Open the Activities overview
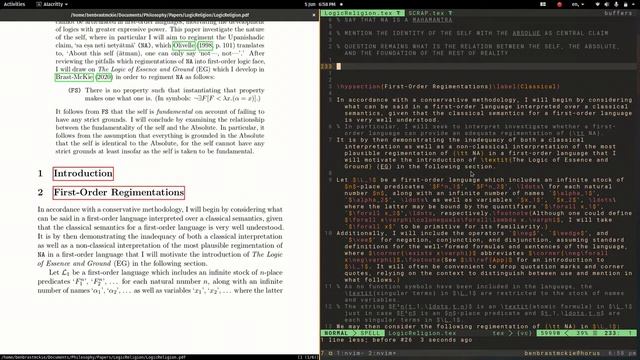The width and height of the screenshot is (640, 360). click(14, 4)
